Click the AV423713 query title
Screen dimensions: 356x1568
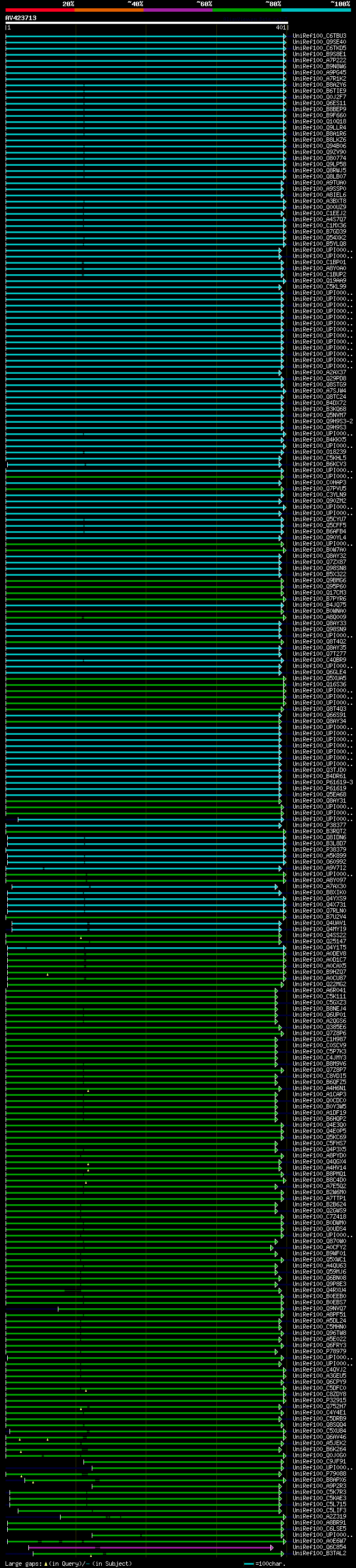tap(21, 18)
